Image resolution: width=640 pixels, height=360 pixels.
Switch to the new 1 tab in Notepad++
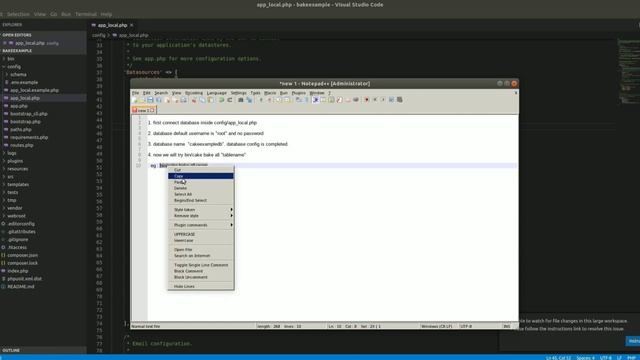(x=143, y=110)
